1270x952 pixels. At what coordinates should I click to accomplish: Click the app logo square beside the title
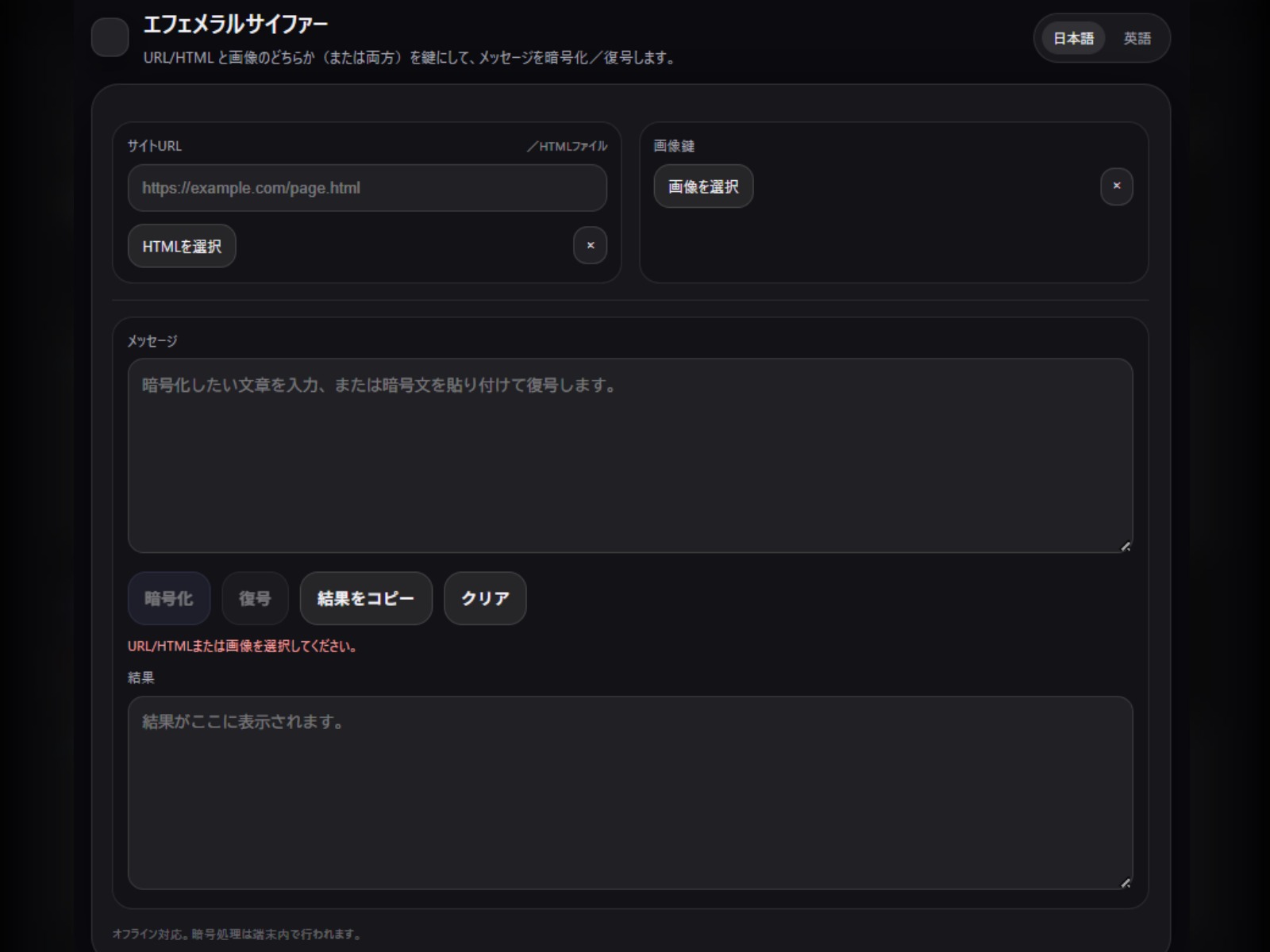pos(110,37)
